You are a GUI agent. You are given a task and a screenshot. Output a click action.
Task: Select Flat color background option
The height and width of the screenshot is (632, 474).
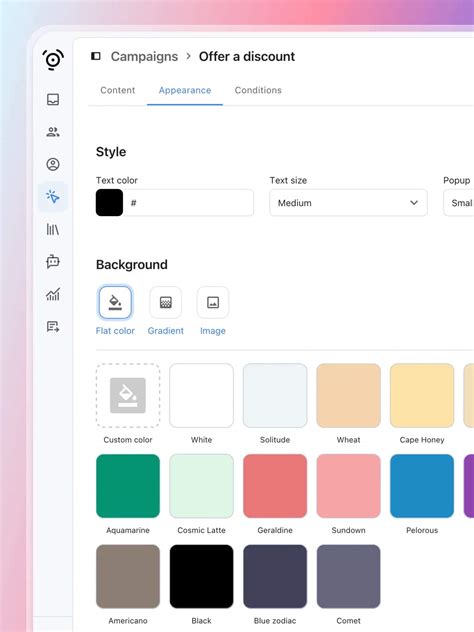click(115, 302)
